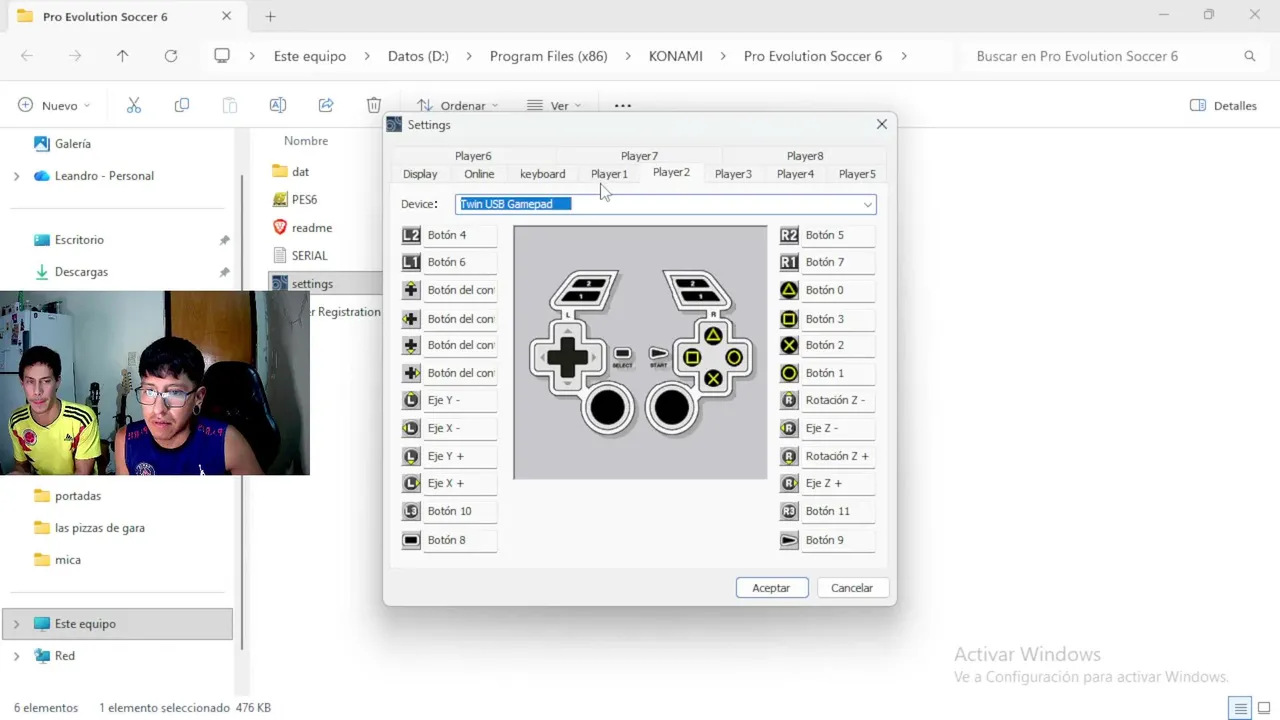Refresh the Explorer folder view
The height and width of the screenshot is (720, 1280).
point(171,56)
